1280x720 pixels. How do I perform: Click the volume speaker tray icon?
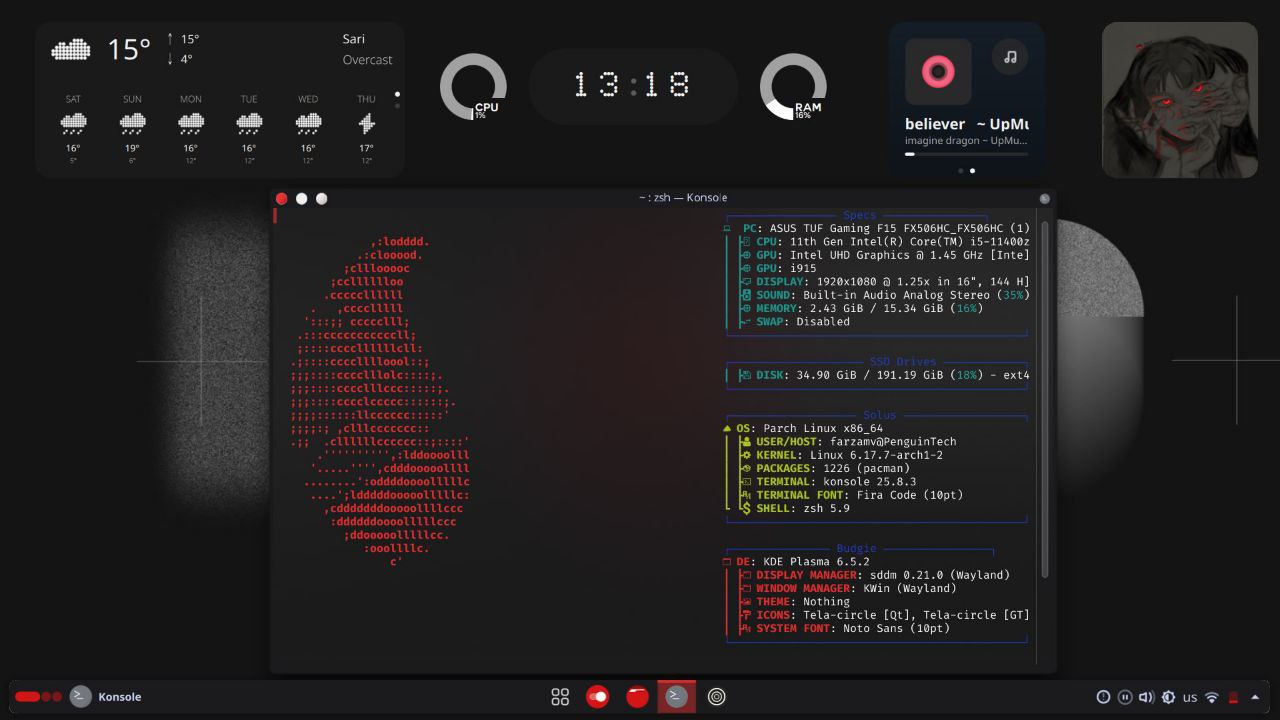[1146, 697]
